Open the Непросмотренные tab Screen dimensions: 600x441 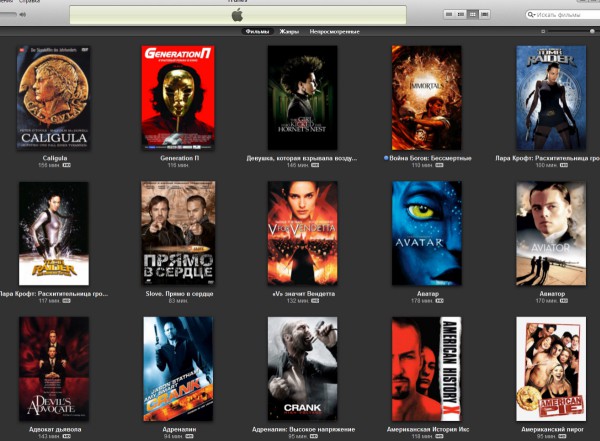coord(334,31)
